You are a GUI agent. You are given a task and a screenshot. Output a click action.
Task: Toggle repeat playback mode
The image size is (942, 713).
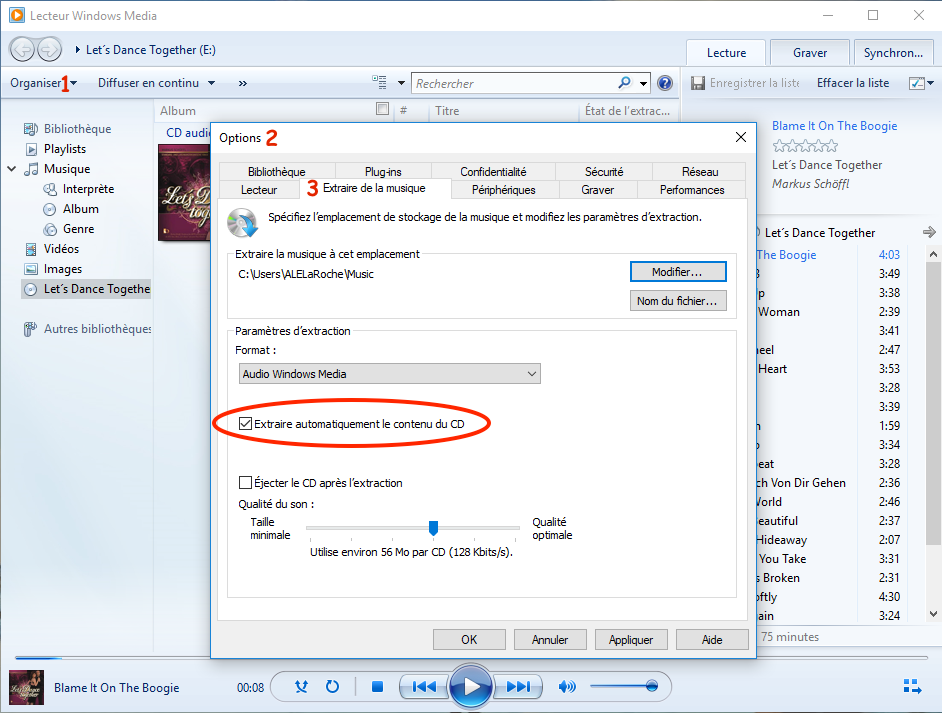[x=332, y=687]
